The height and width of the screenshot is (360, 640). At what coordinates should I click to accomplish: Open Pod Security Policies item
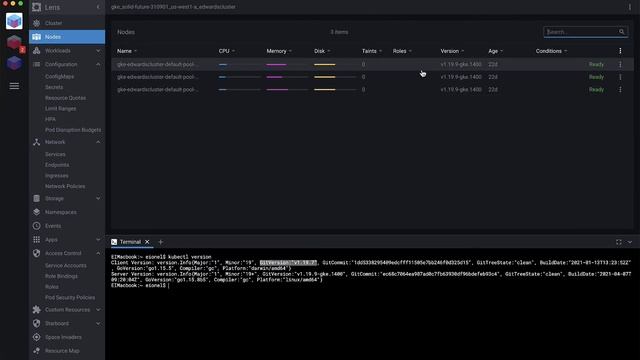click(70, 298)
